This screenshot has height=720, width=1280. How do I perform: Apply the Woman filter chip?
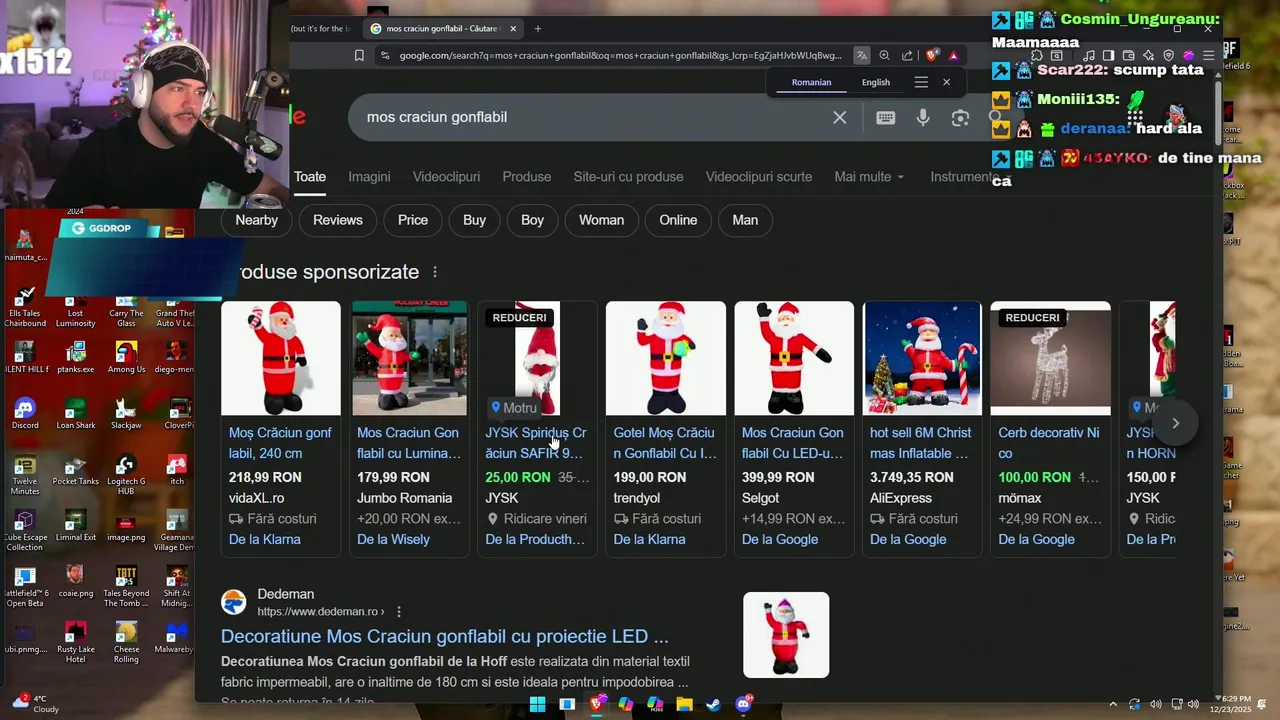(x=601, y=220)
